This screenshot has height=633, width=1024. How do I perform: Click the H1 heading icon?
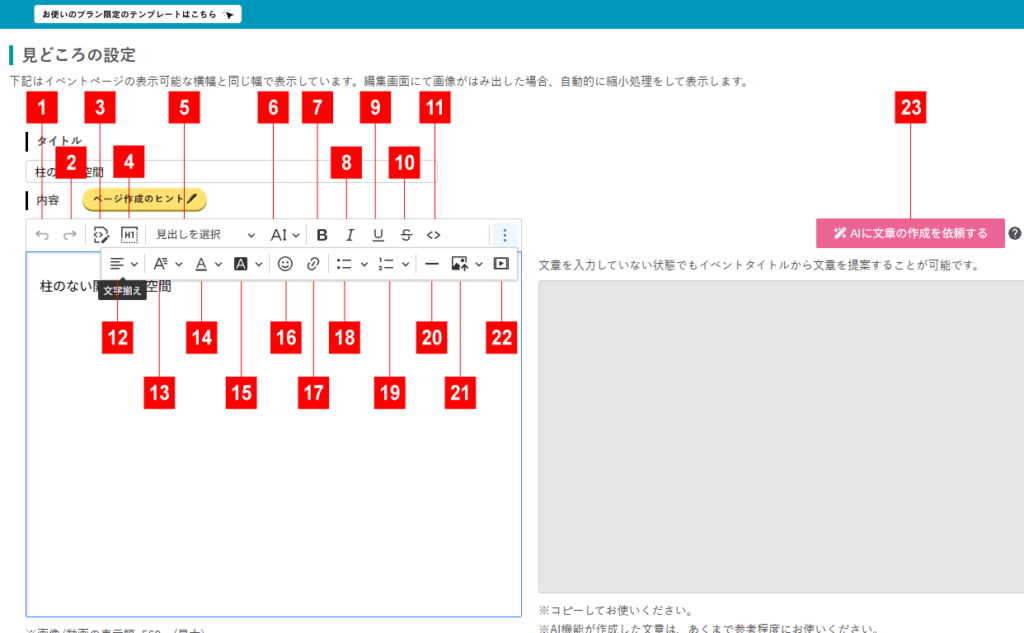click(x=128, y=235)
